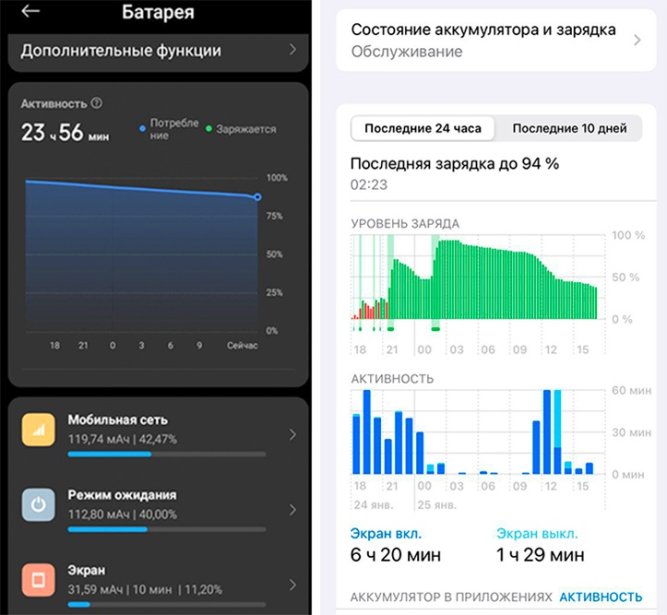Open Режим ожидания details chevron

pyautogui.click(x=293, y=510)
